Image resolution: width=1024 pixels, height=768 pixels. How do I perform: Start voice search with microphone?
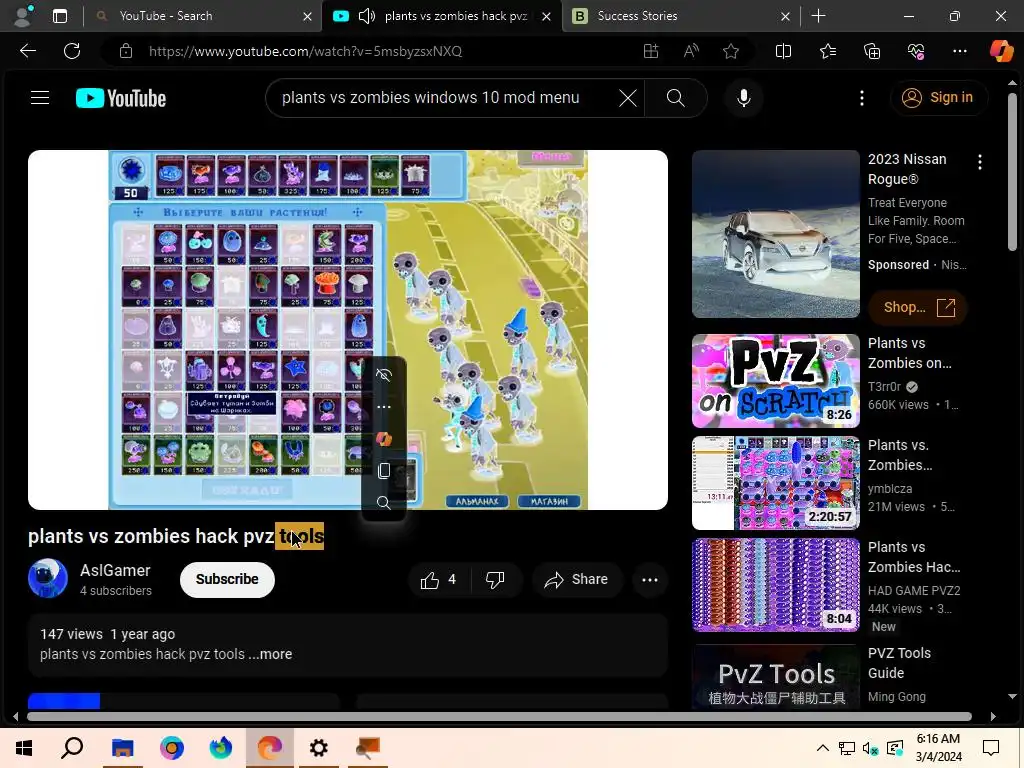tap(743, 98)
